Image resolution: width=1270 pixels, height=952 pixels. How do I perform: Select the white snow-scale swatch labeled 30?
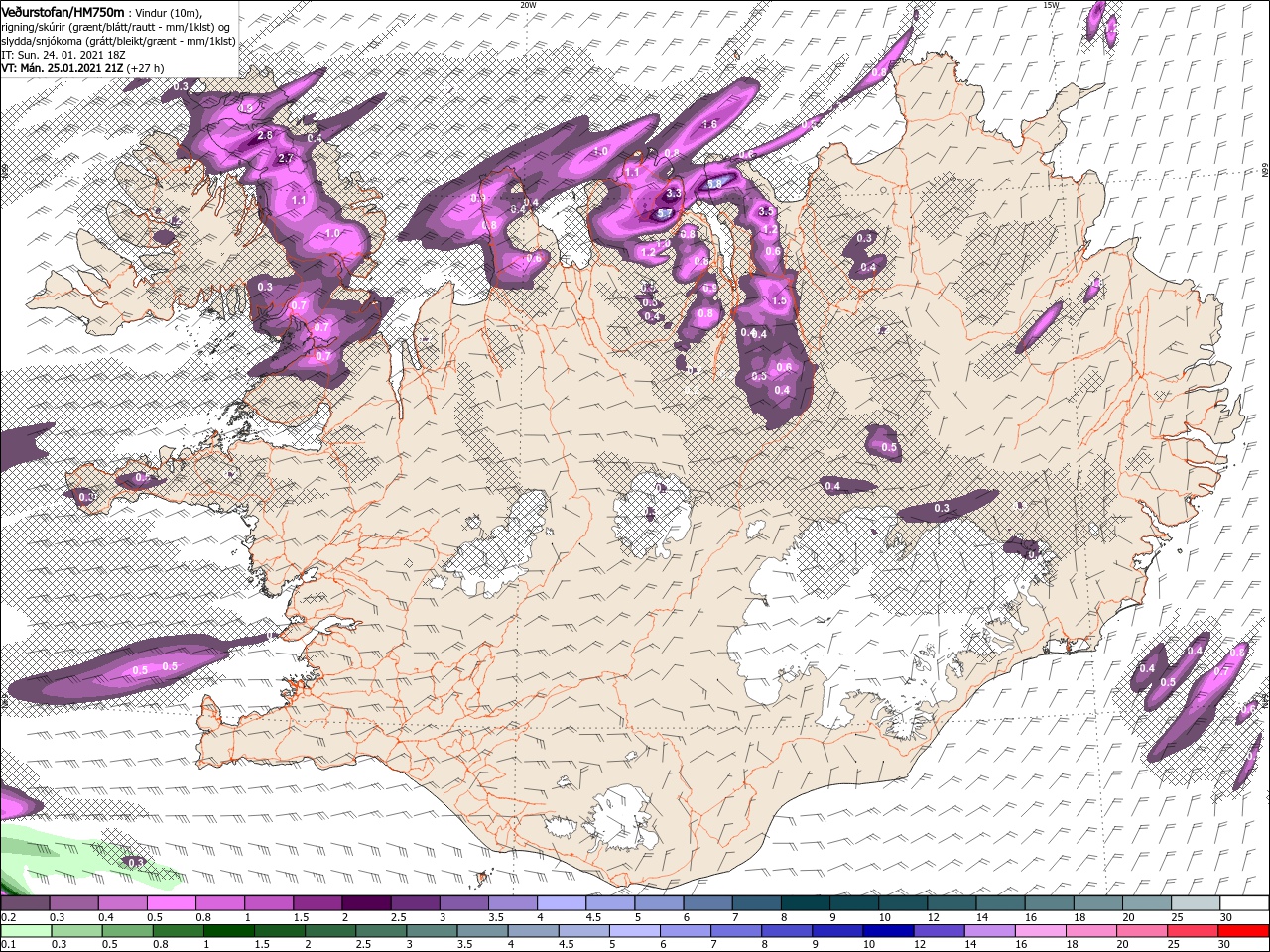pos(1245,903)
